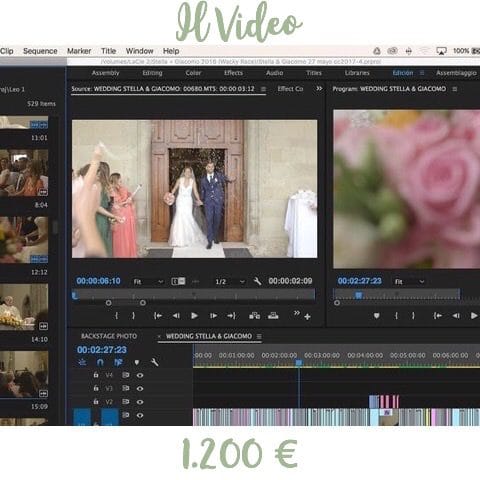Click the nest sequences timeline icon
Viewport: 480px width, 480px height.
(x=82, y=362)
